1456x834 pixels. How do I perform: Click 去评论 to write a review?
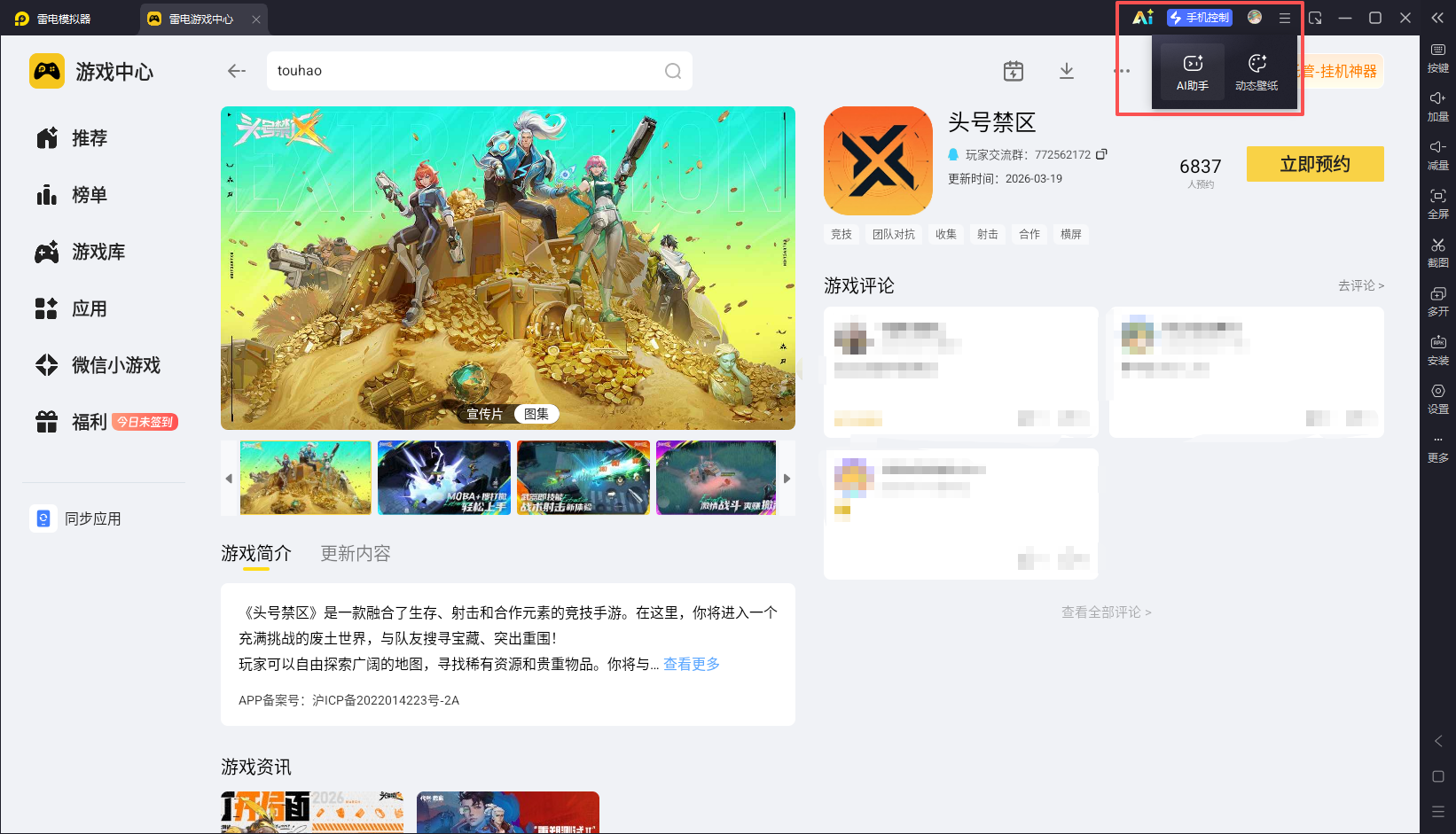pos(1361,285)
